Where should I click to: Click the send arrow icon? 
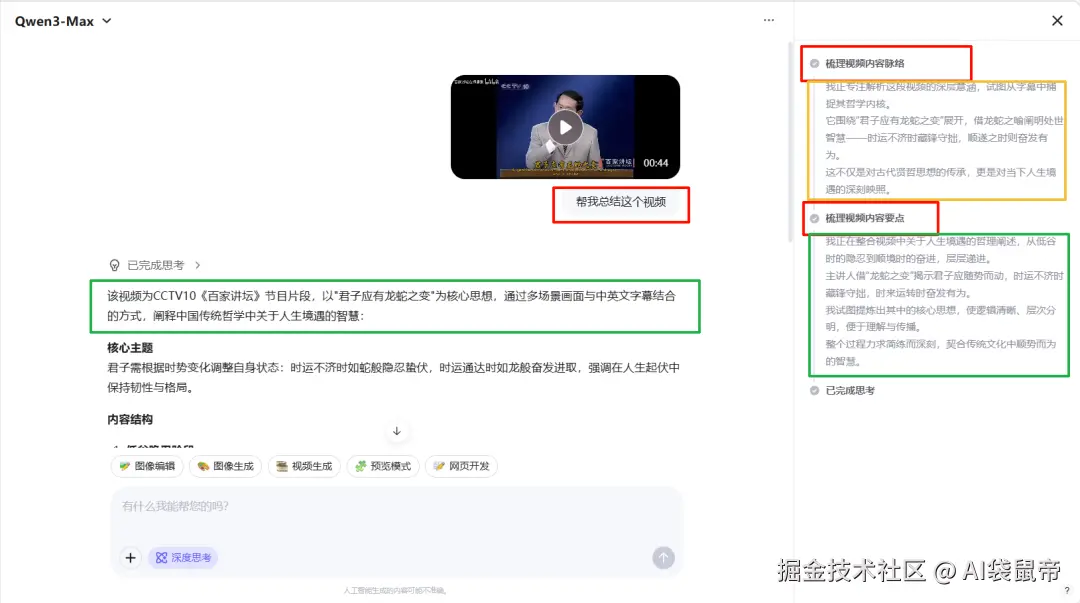click(663, 558)
